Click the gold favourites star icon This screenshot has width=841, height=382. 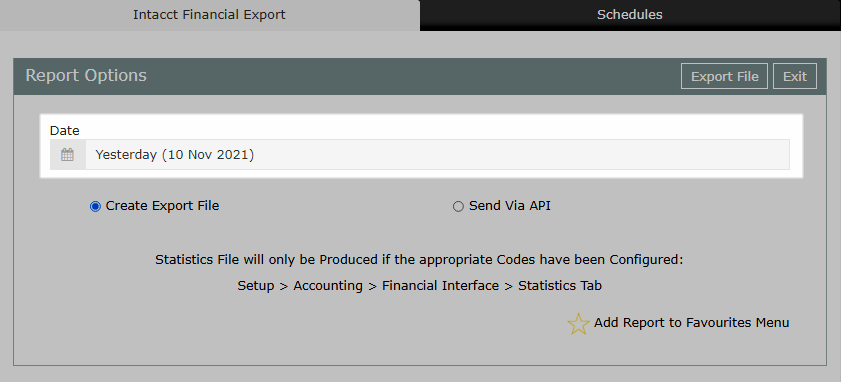tap(578, 324)
